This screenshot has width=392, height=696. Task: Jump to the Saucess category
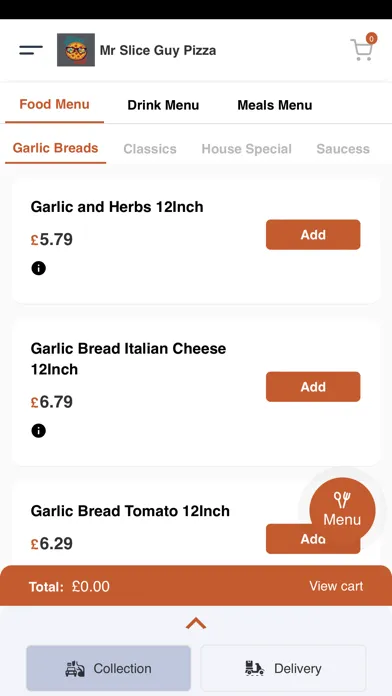tap(343, 149)
